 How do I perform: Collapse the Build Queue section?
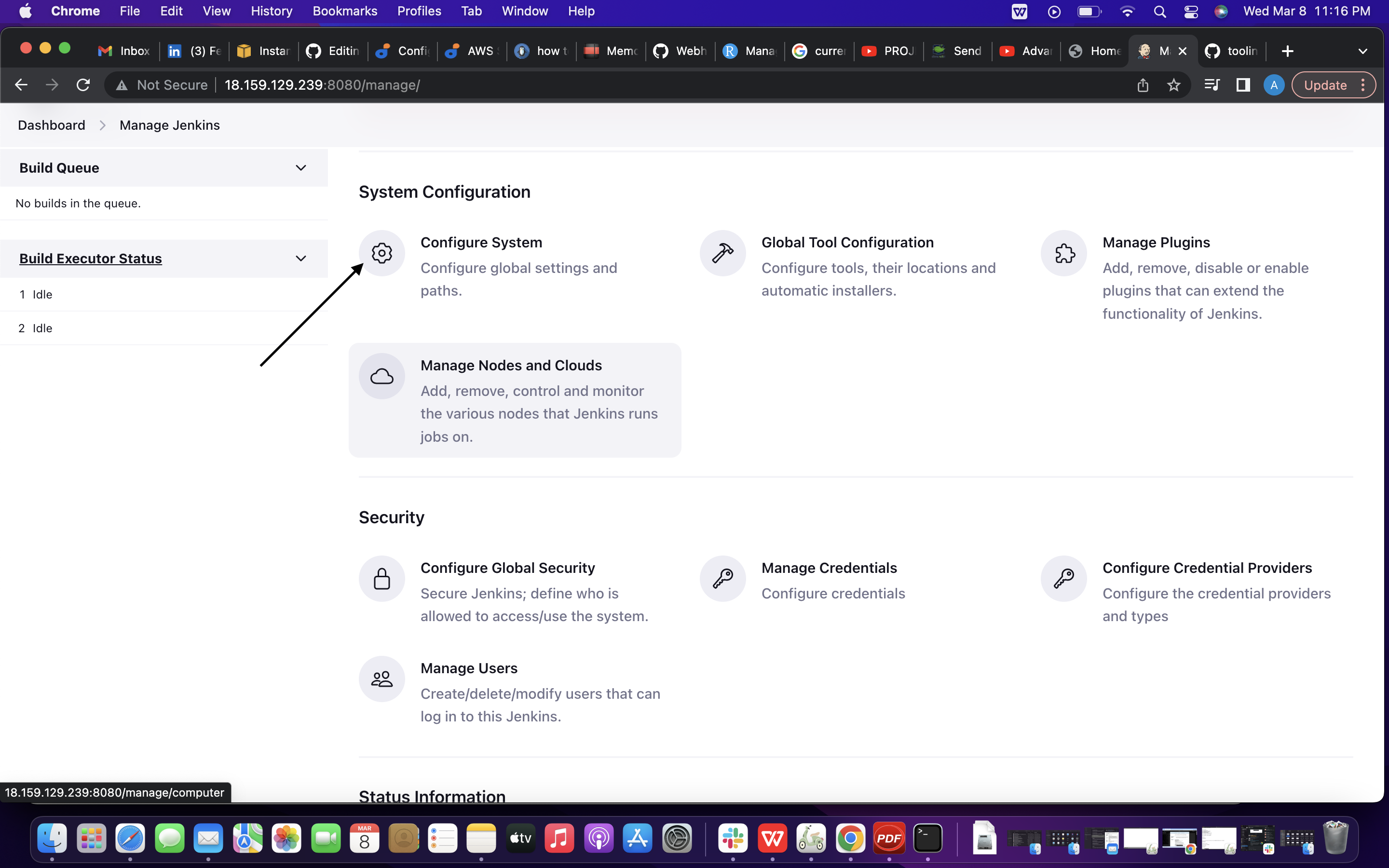tap(301, 168)
